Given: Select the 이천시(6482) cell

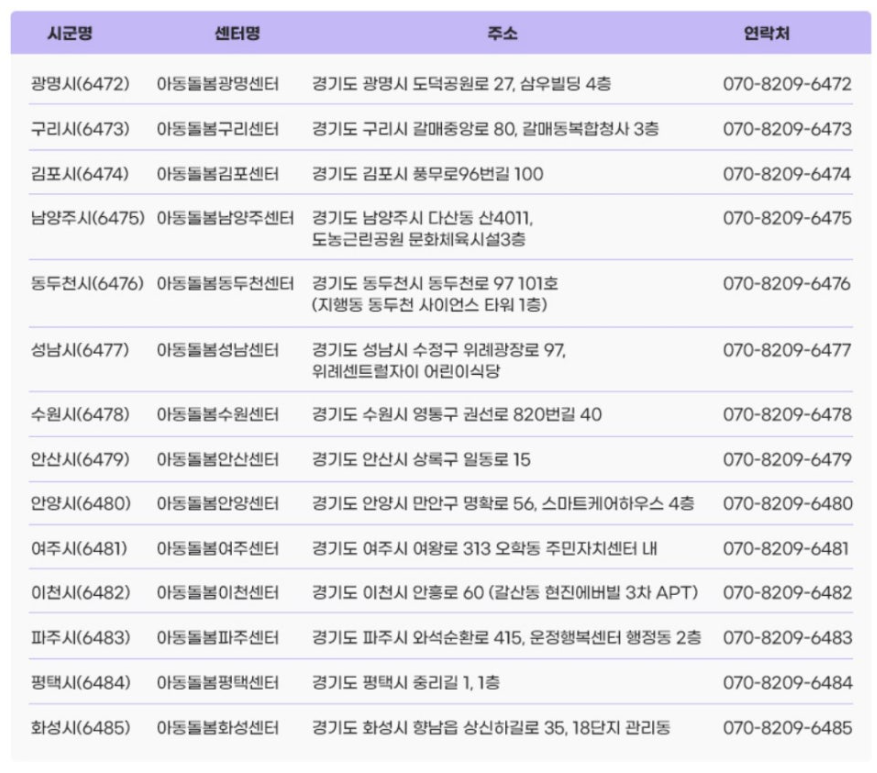Looking at the screenshot, I should pyautogui.click(x=81, y=592).
